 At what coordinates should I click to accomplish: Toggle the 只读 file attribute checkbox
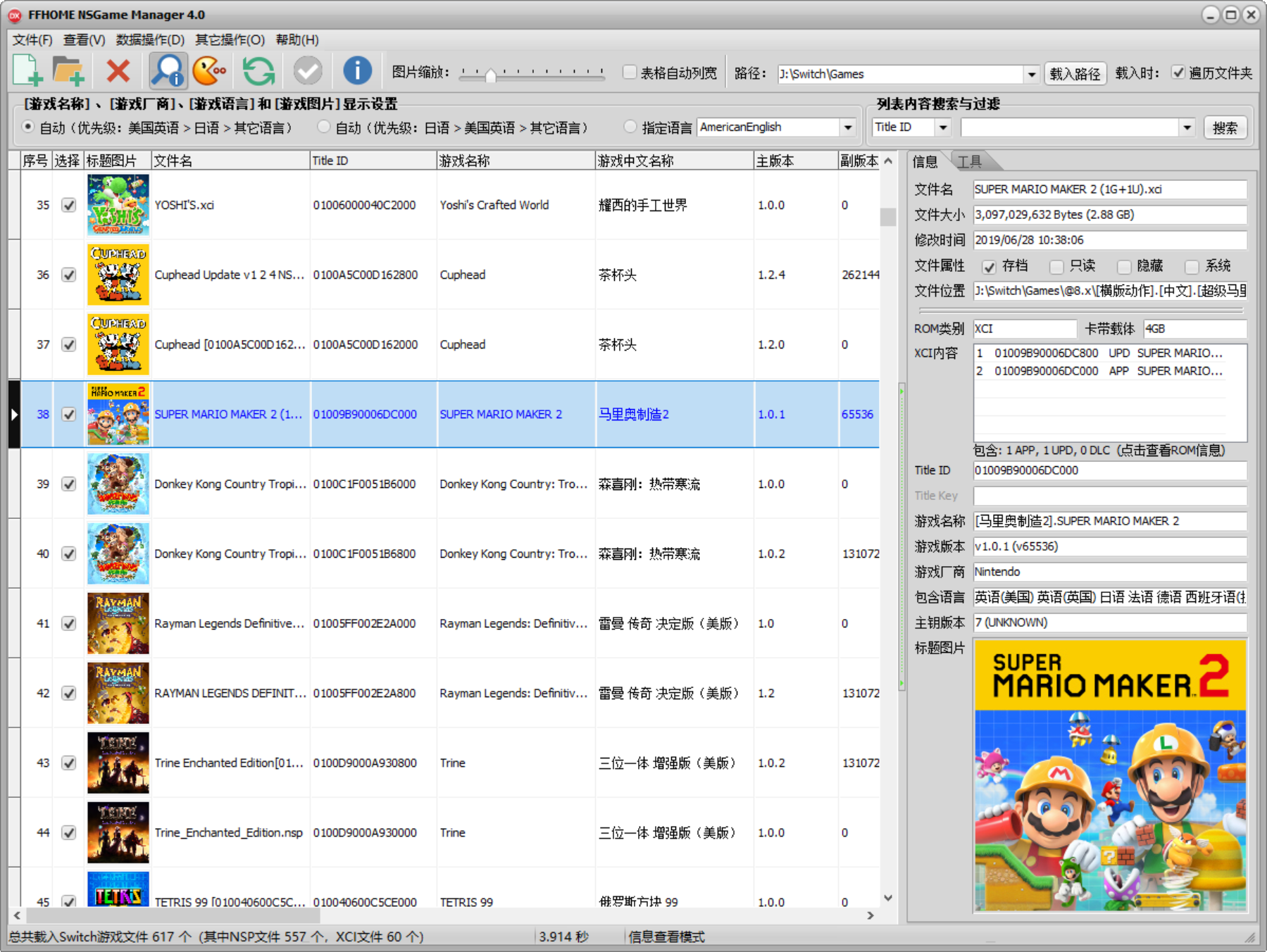[x=1056, y=266]
